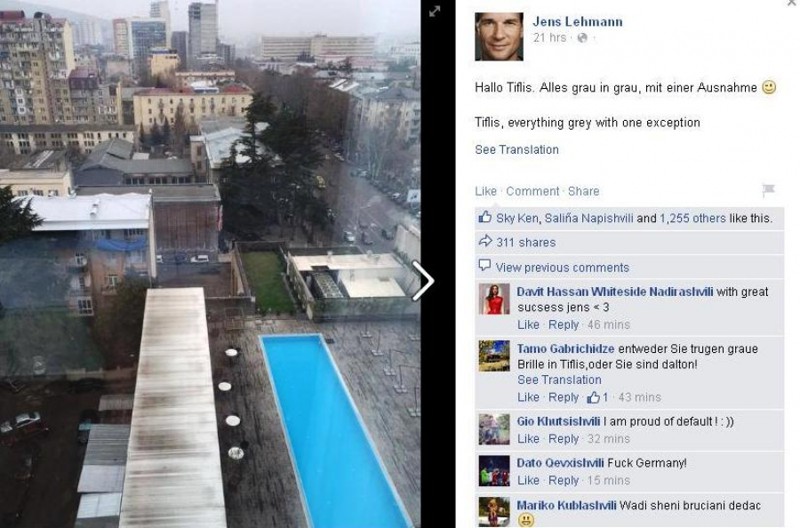Click the share arrow icon by 311 shares
Image resolution: width=800 pixels, height=528 pixels.
(485, 241)
